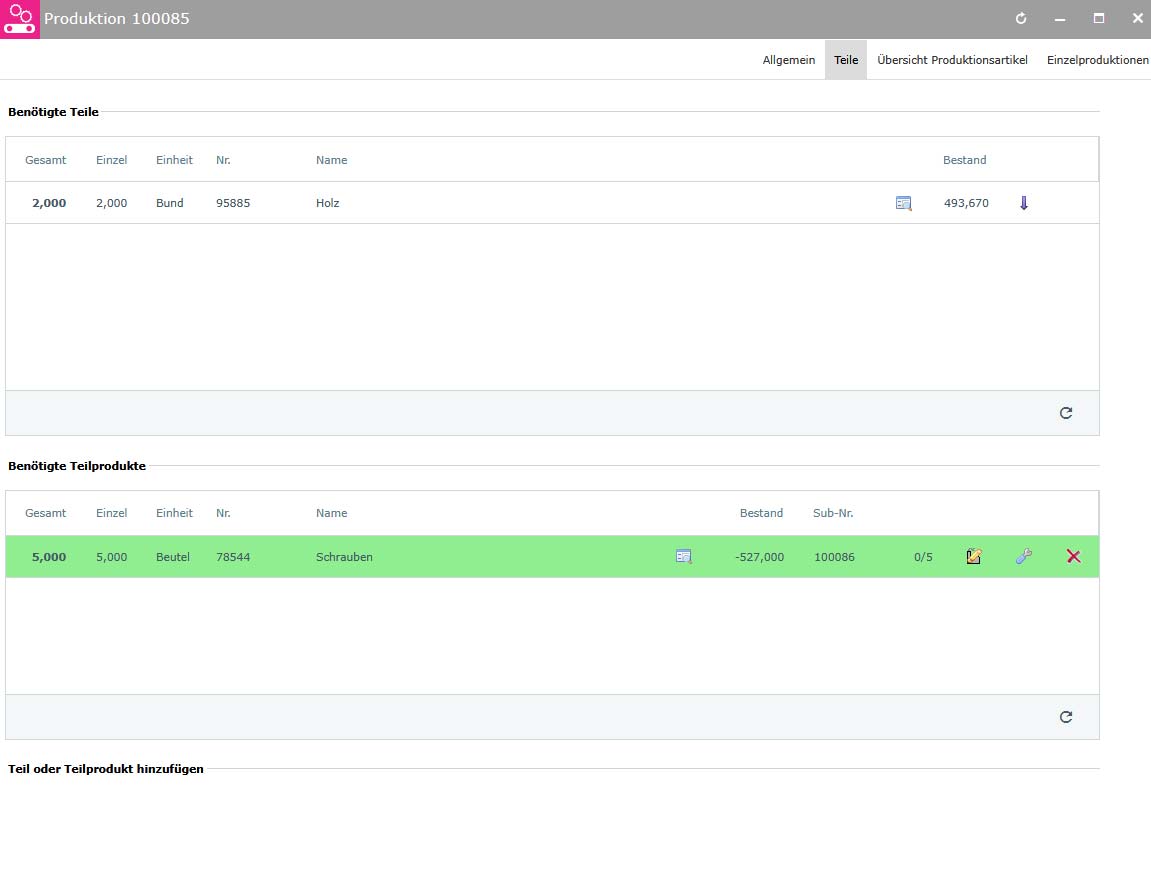
Task: Maximize the Produktion 100085 window
Action: click(1099, 18)
